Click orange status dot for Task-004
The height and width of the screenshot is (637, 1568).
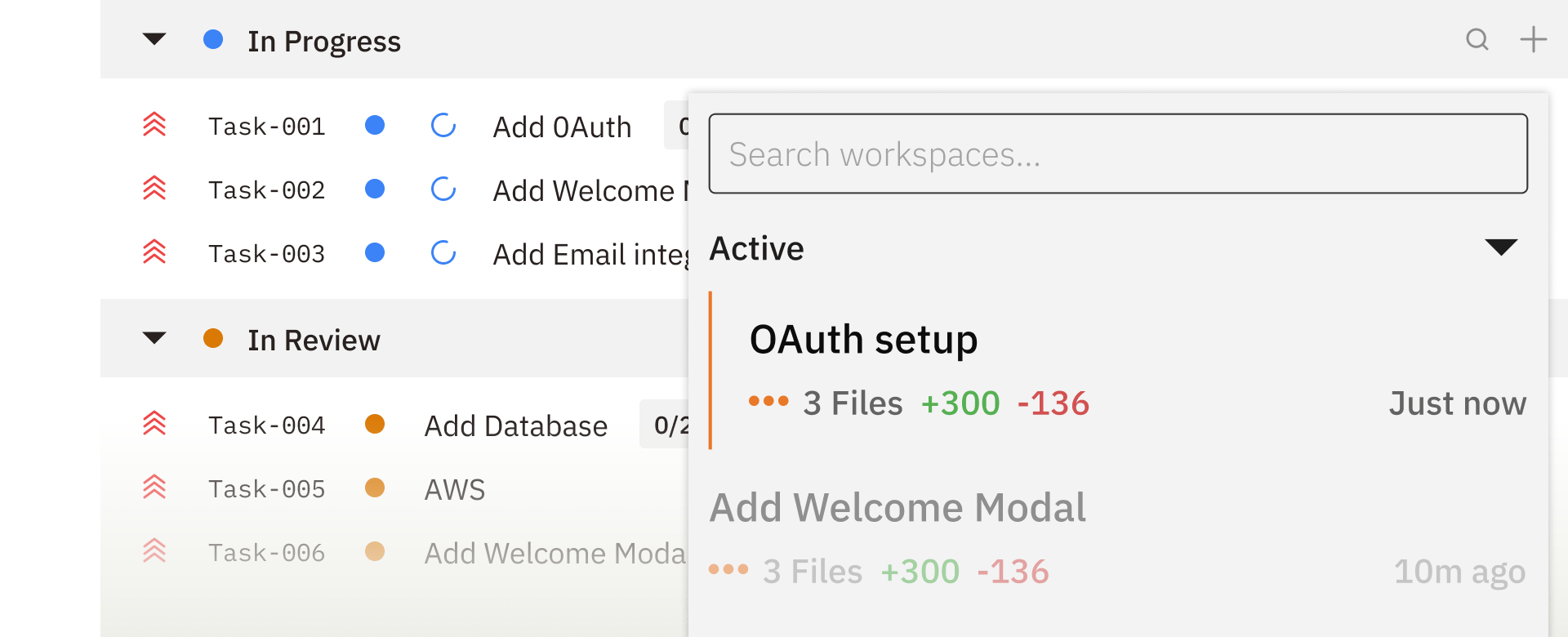[375, 424]
